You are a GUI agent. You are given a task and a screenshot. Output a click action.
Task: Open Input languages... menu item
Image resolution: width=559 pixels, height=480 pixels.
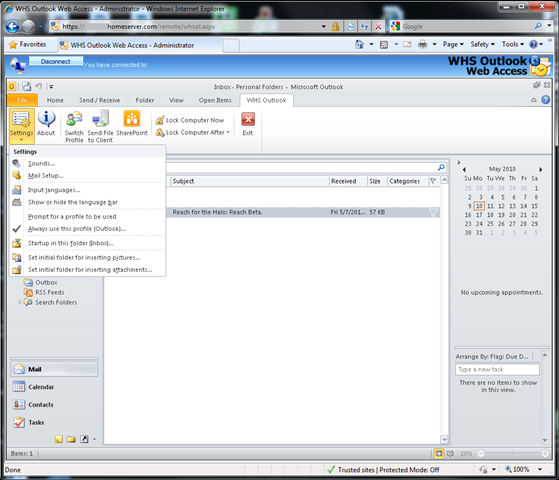click(x=88, y=190)
